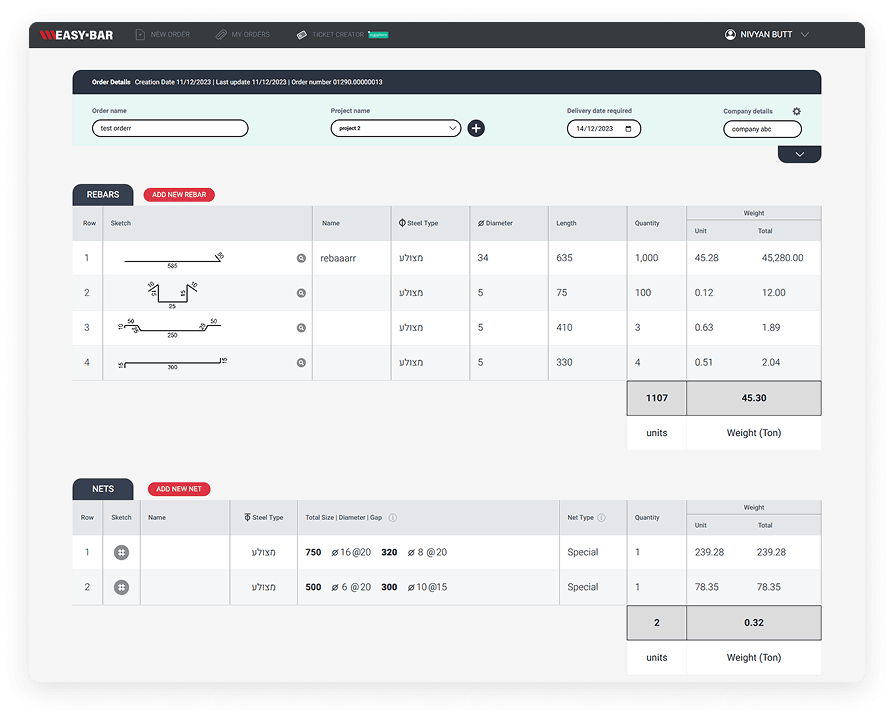Click the Easy-Bar logo
Viewport: 894px width, 719px height.
76,35
